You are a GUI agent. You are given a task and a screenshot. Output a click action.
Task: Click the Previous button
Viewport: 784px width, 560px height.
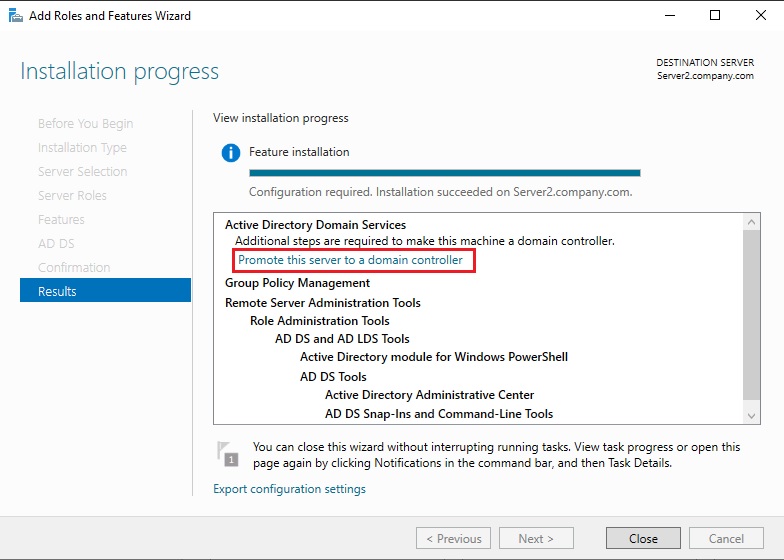453,538
